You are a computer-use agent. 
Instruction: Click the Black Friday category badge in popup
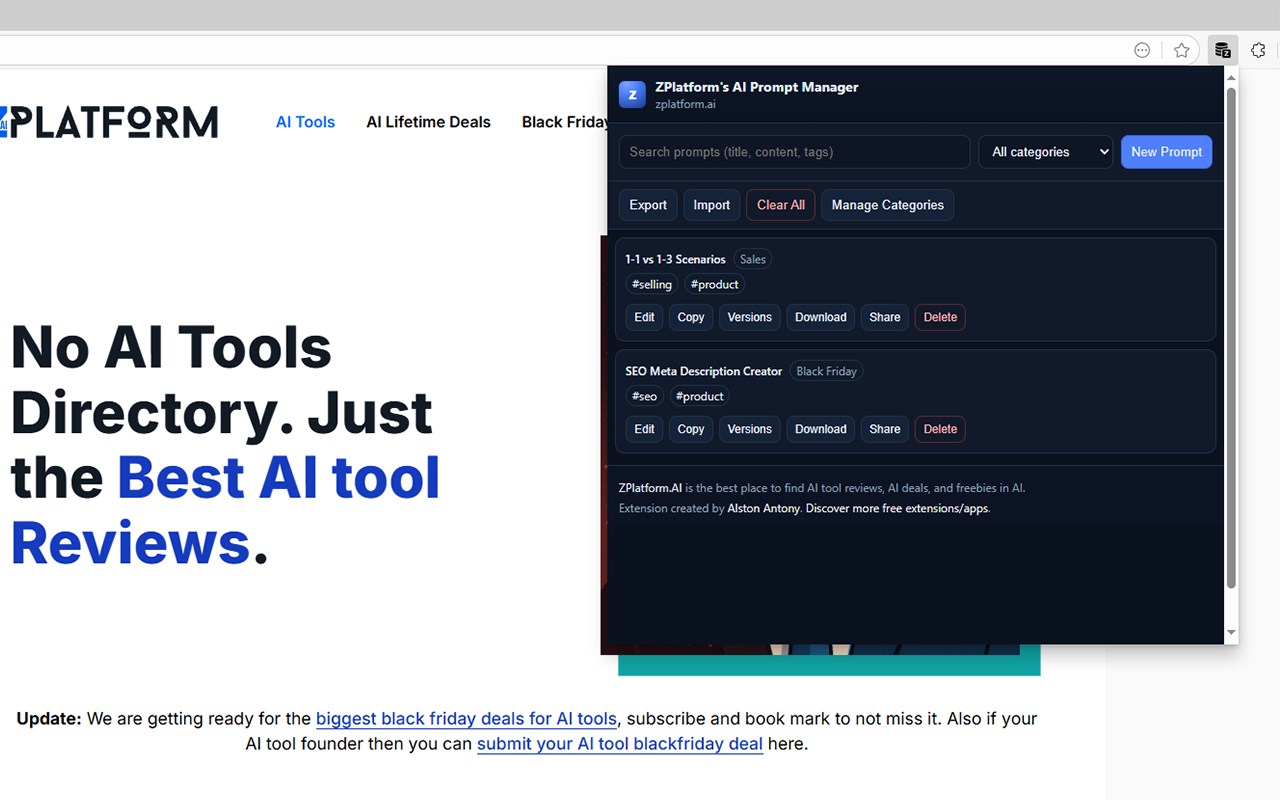click(827, 371)
